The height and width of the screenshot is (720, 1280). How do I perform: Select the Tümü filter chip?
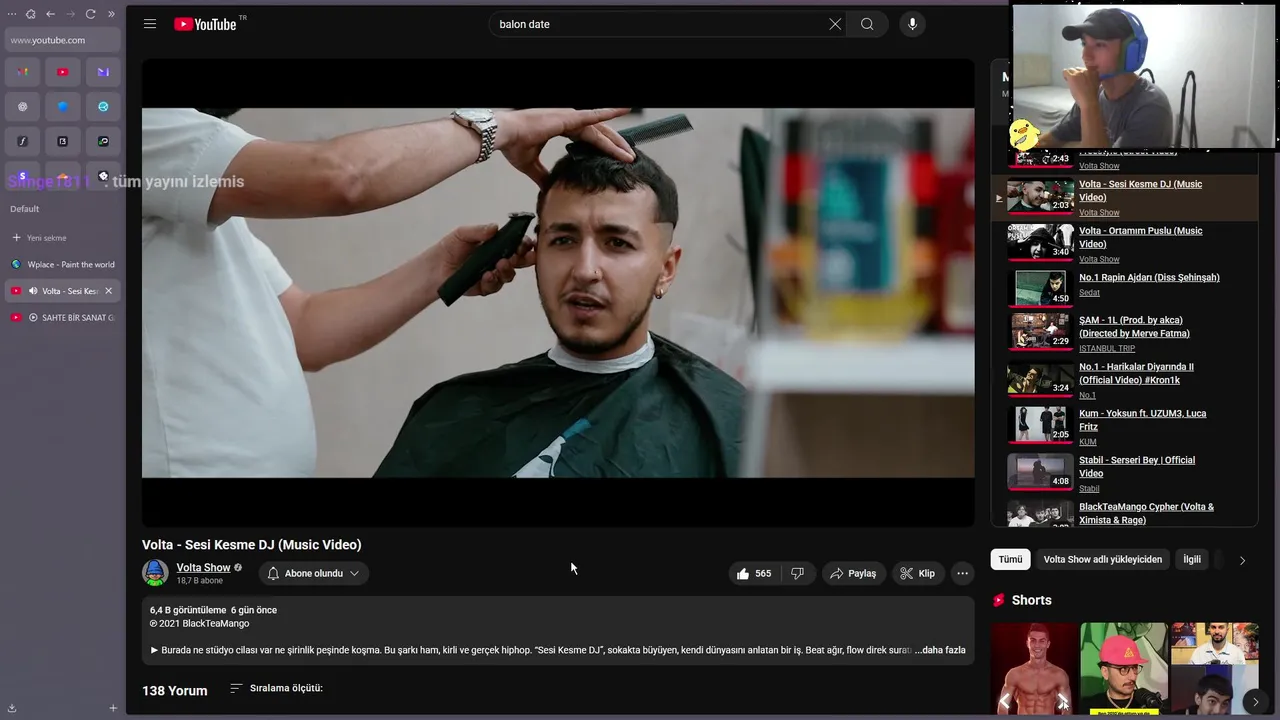pyautogui.click(x=1010, y=559)
